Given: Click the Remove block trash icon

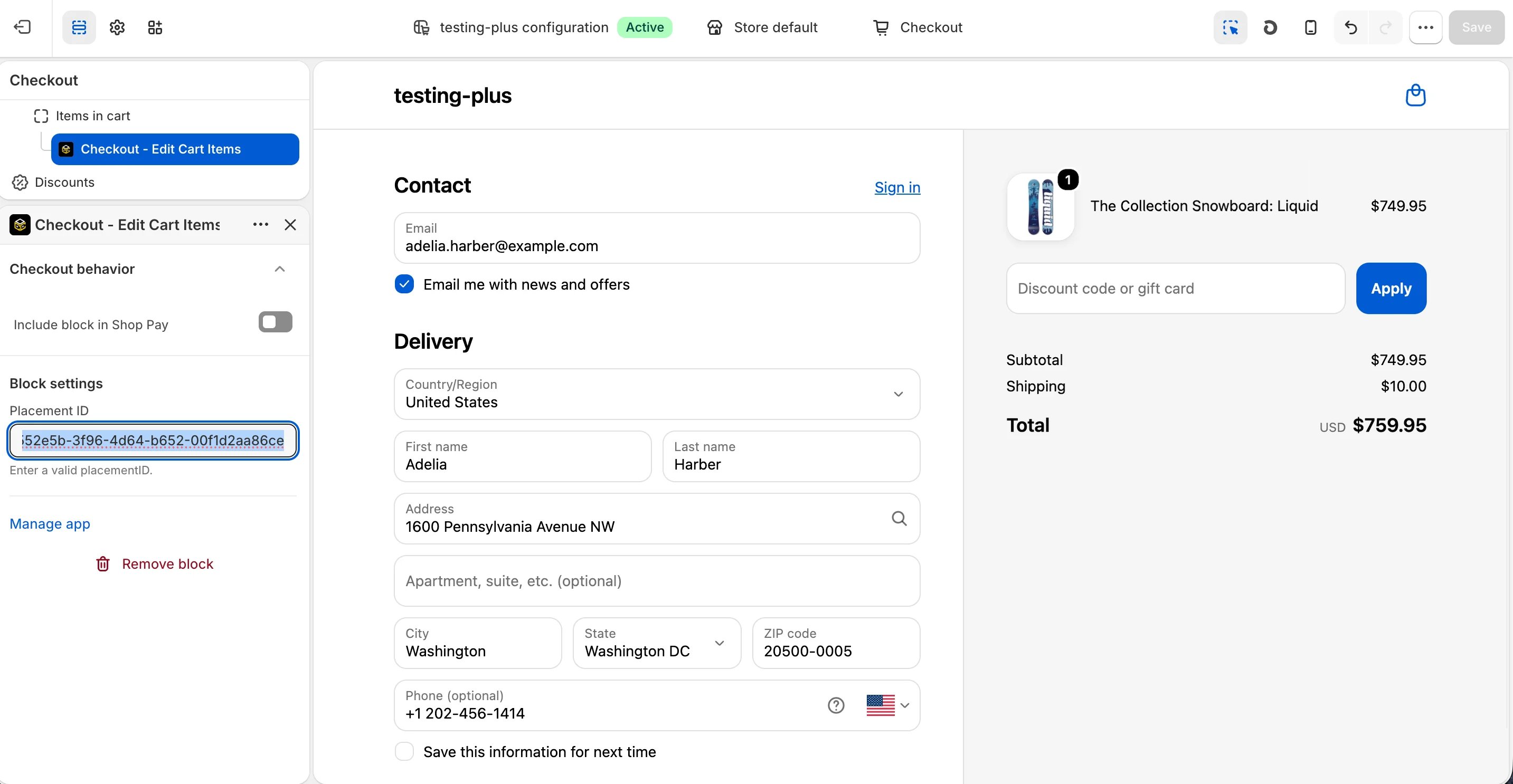Looking at the screenshot, I should (x=103, y=563).
